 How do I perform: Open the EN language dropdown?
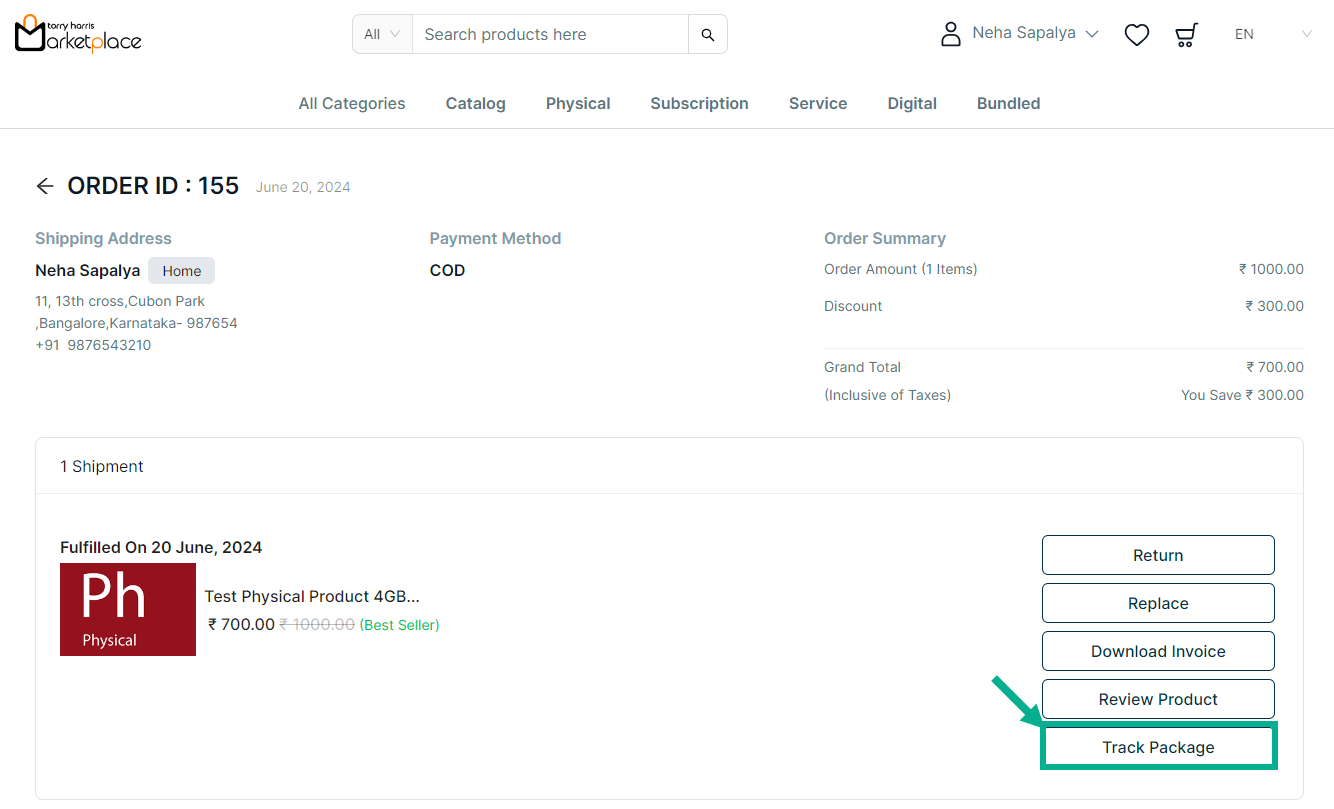(x=1272, y=34)
